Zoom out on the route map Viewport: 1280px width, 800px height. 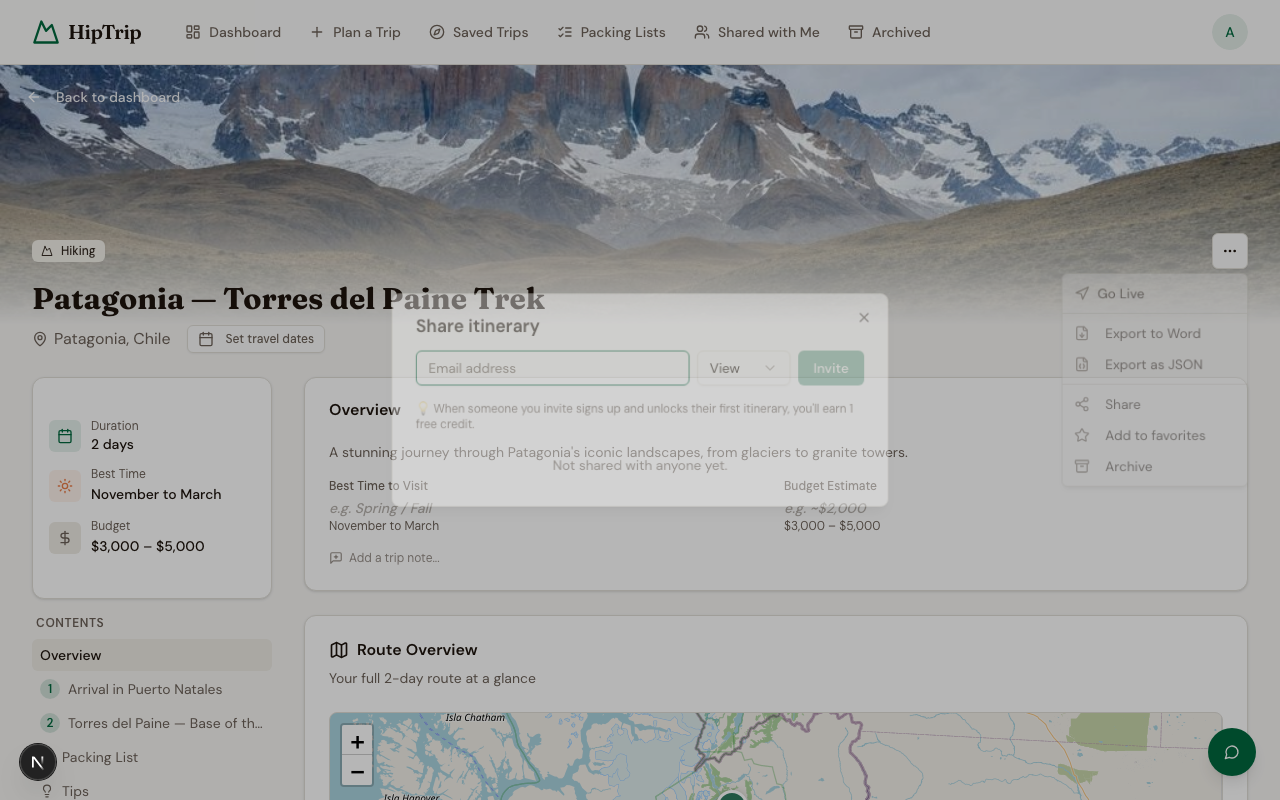coord(357,771)
